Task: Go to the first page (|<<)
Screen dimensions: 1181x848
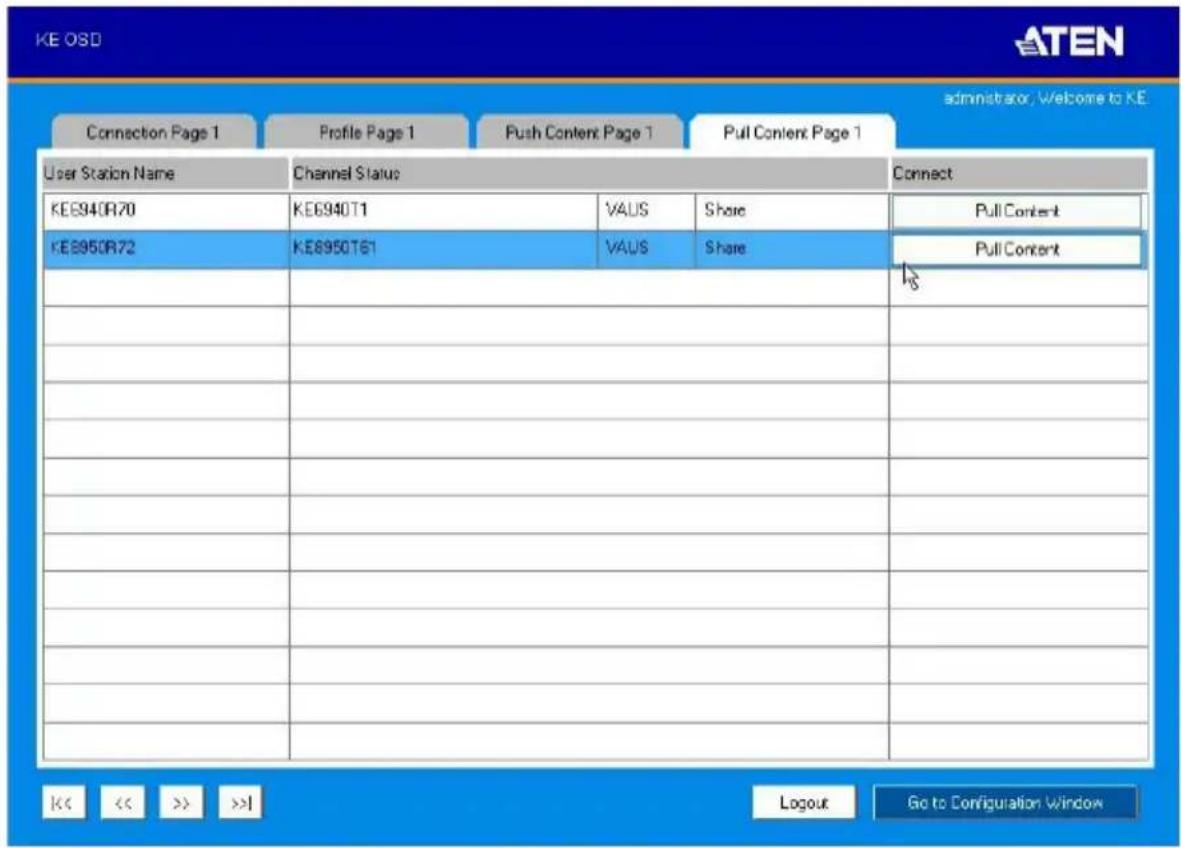Action: pyautogui.click(x=63, y=803)
